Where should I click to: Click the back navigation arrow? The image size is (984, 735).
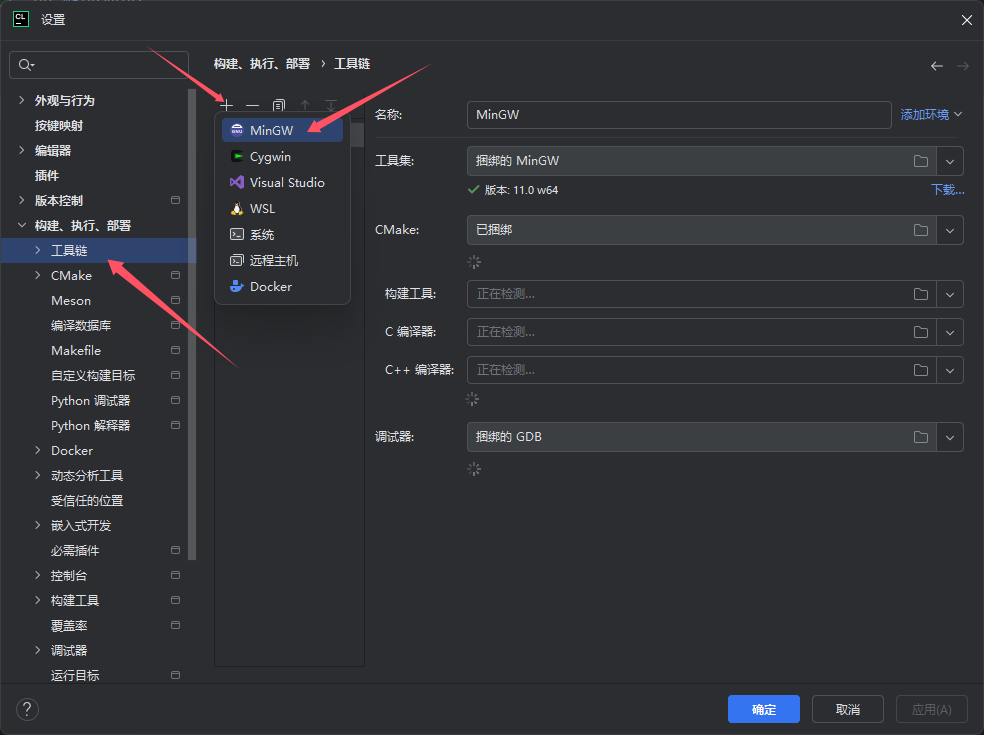coord(937,66)
